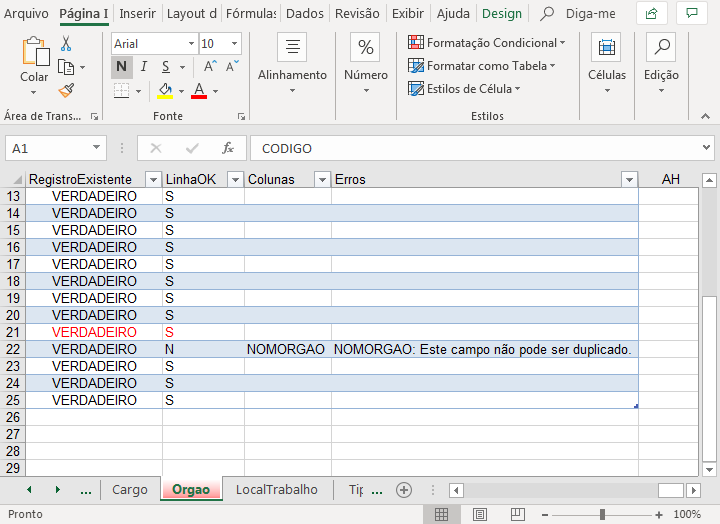The width and height of the screenshot is (720, 524).
Task: Click the Cut scissors icon
Action: point(66,44)
